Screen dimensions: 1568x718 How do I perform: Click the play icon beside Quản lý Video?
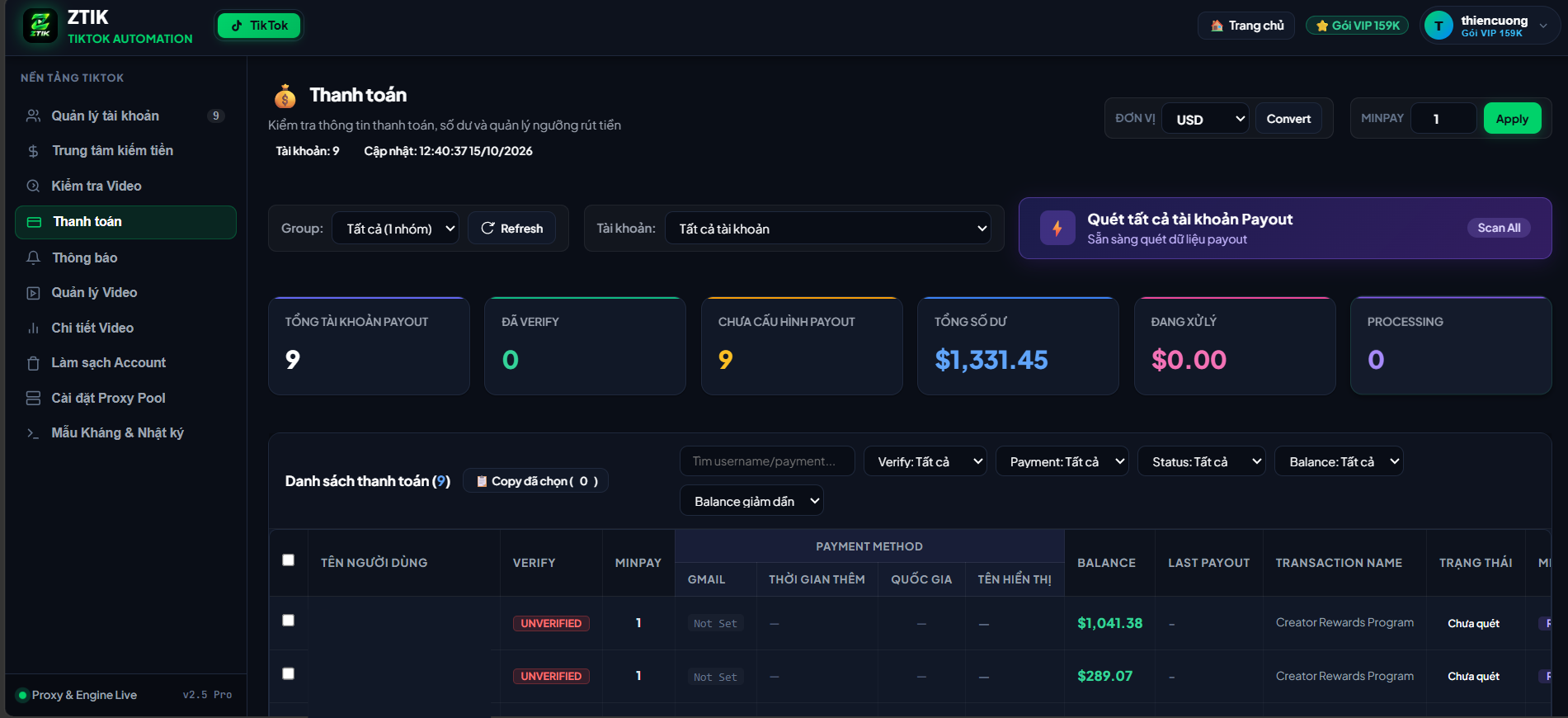(33, 293)
